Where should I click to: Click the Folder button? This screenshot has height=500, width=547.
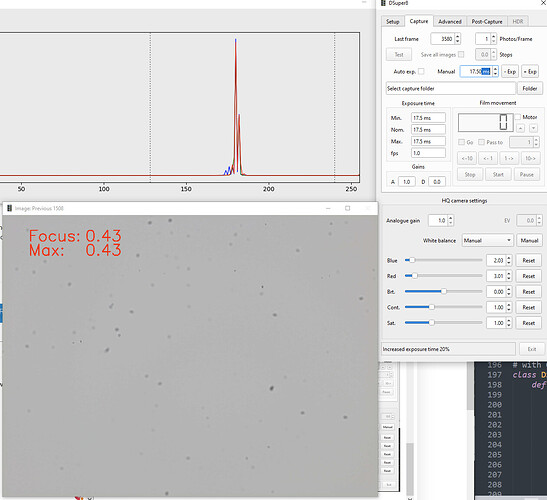530,88
